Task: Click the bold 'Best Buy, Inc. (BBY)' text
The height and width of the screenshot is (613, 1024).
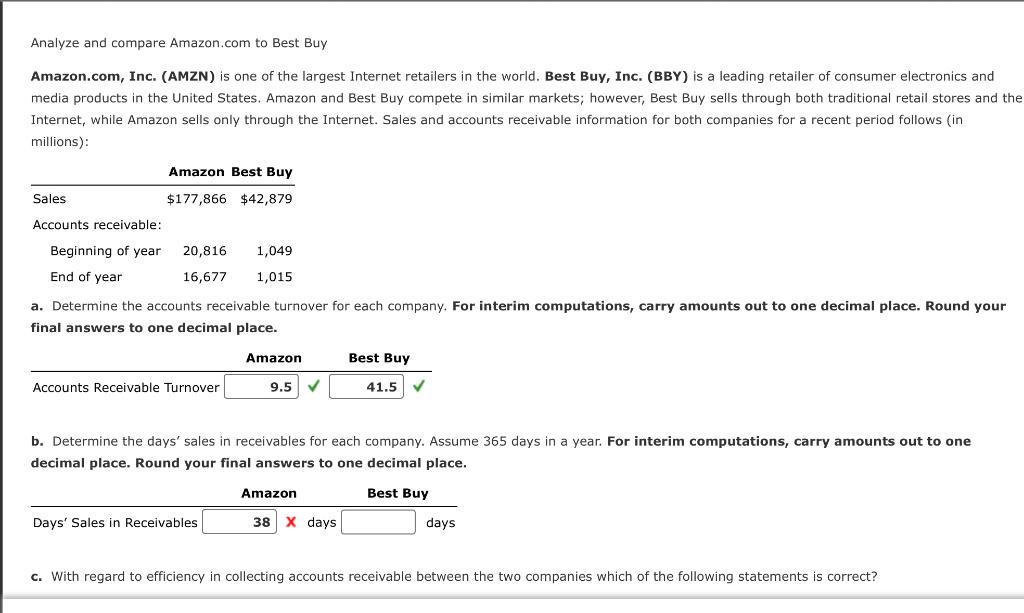Action: 616,76
